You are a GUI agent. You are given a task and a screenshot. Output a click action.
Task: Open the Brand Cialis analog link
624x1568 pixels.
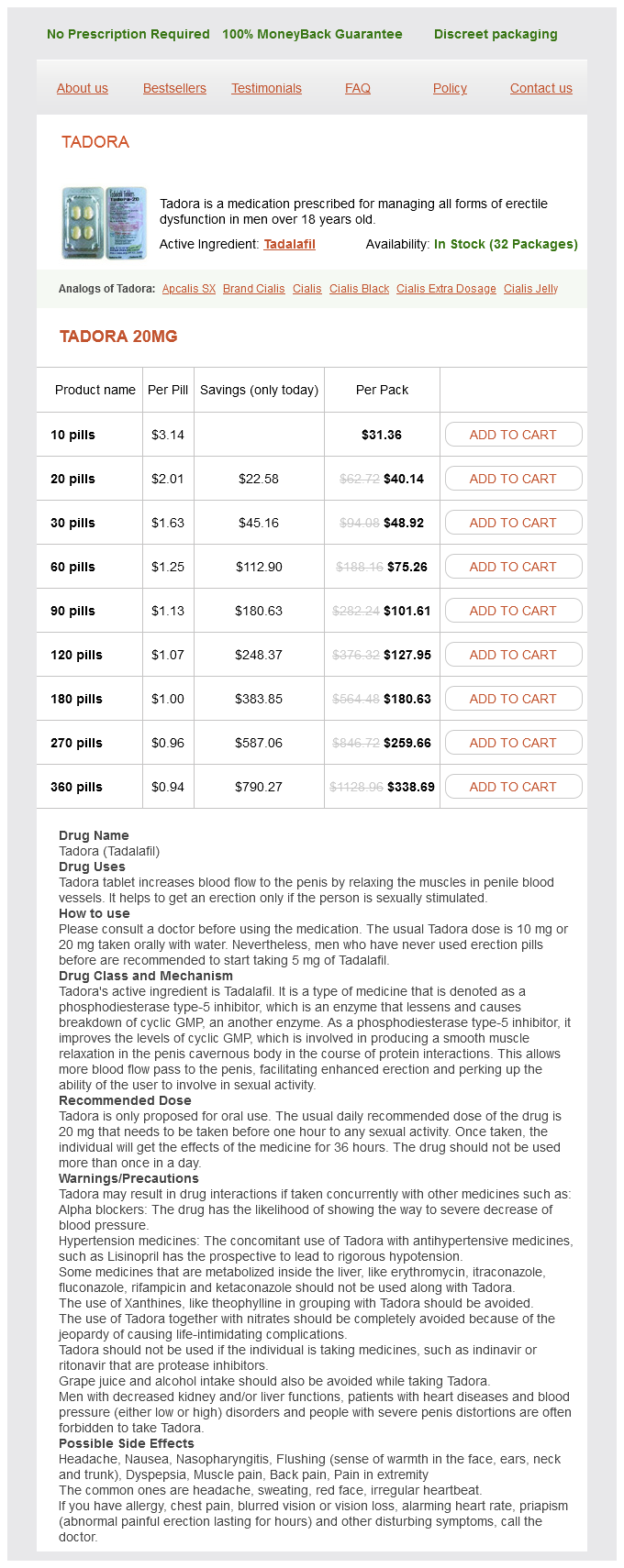pos(254,289)
